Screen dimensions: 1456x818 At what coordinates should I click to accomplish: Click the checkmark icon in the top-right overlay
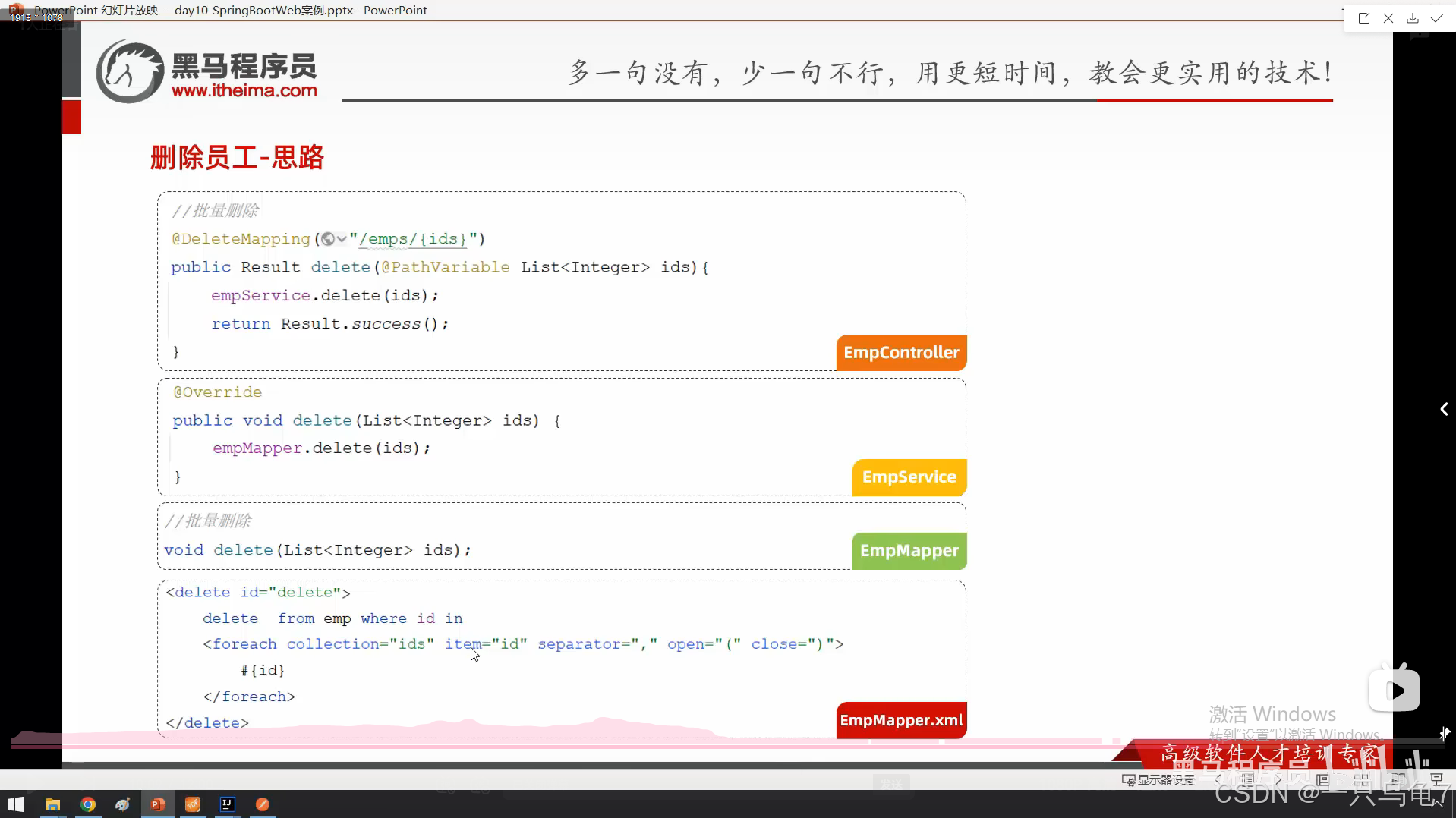pos(1436,17)
